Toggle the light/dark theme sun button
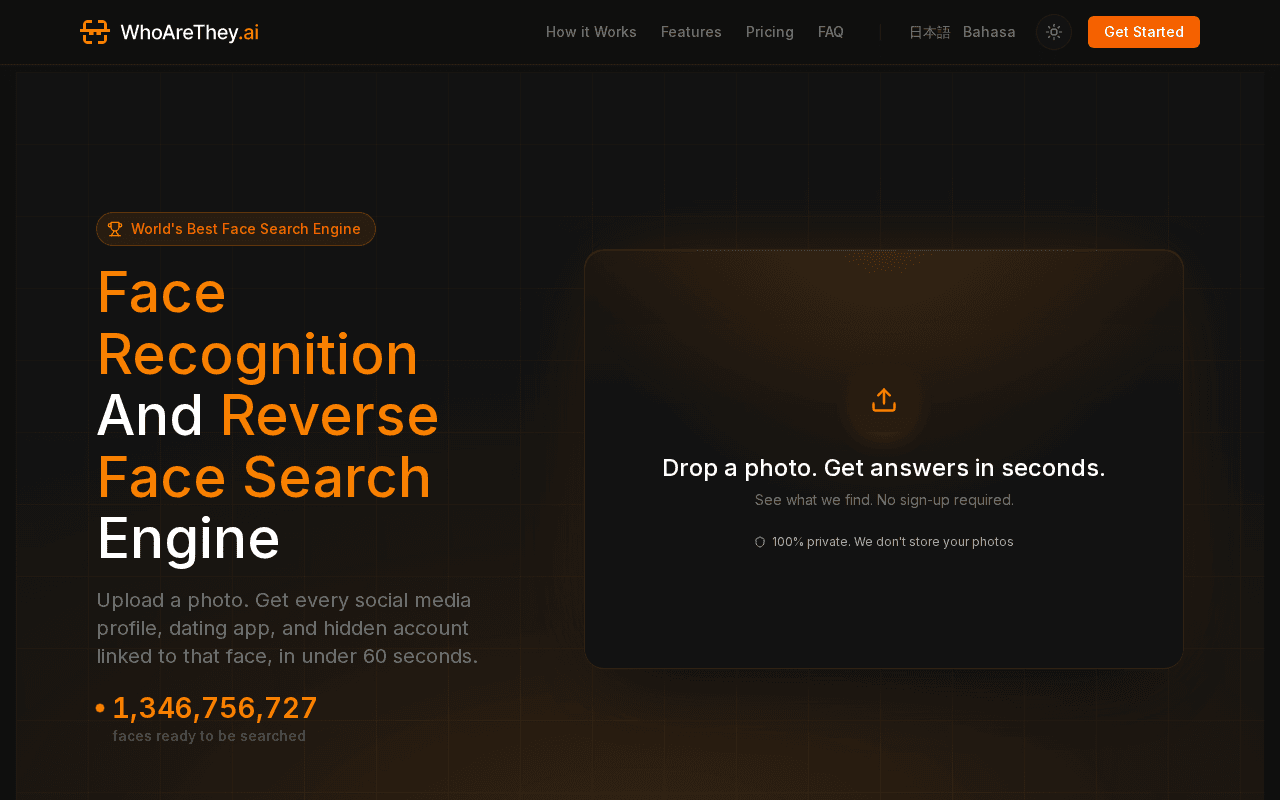The height and width of the screenshot is (800, 1280). [1054, 32]
